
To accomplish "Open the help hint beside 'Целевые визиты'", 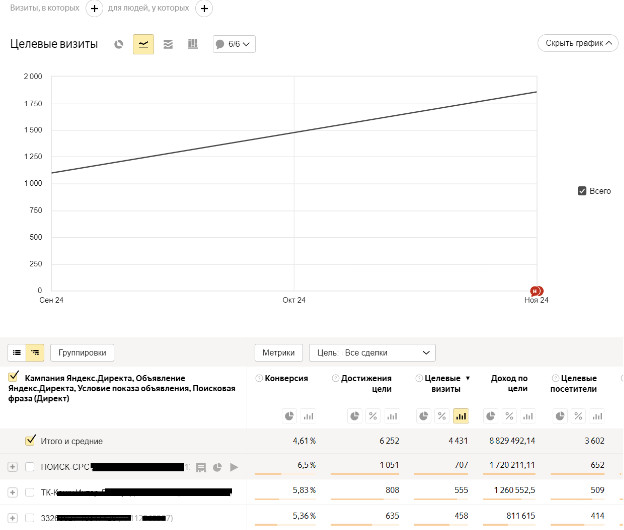I will (x=419, y=378).
